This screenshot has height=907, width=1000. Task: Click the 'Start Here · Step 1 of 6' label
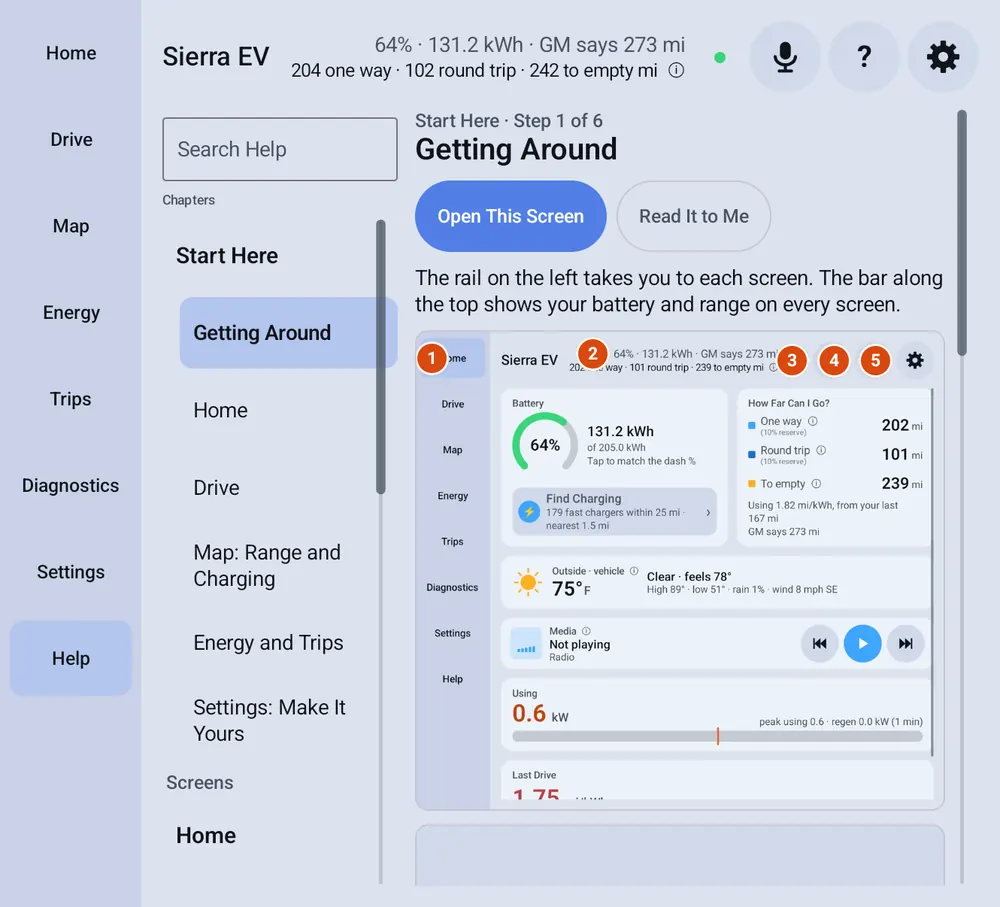[509, 121]
